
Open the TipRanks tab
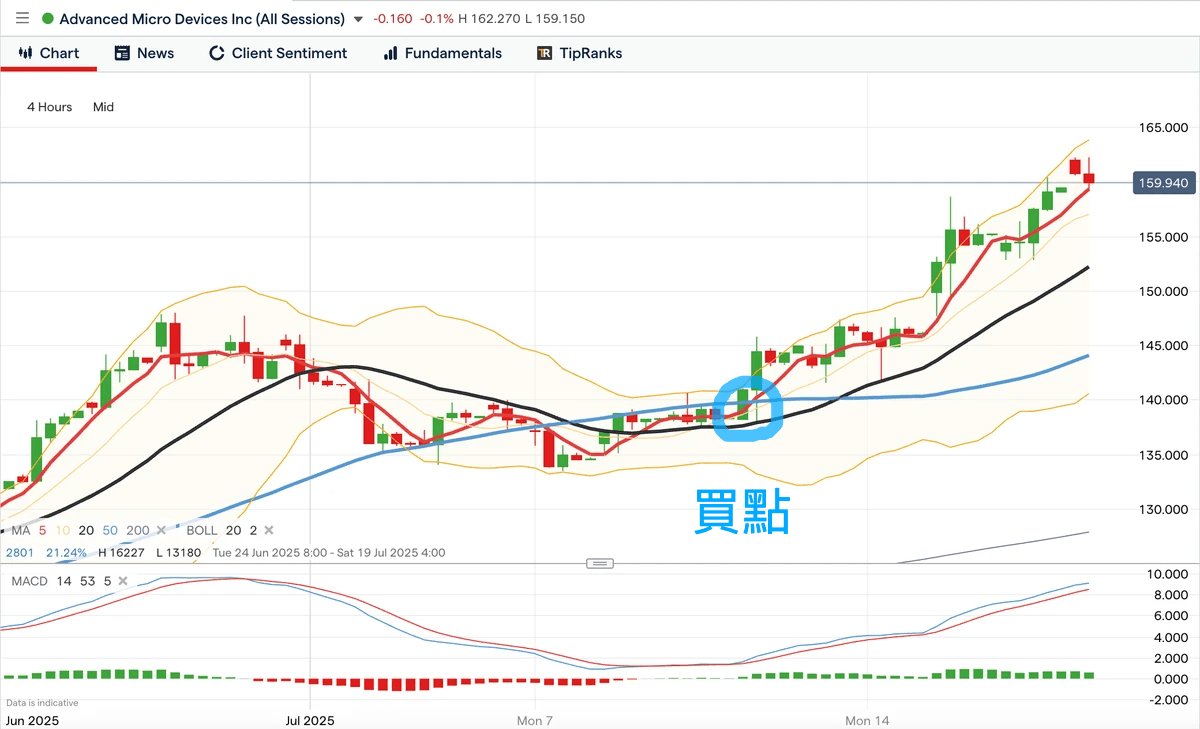[x=579, y=53]
